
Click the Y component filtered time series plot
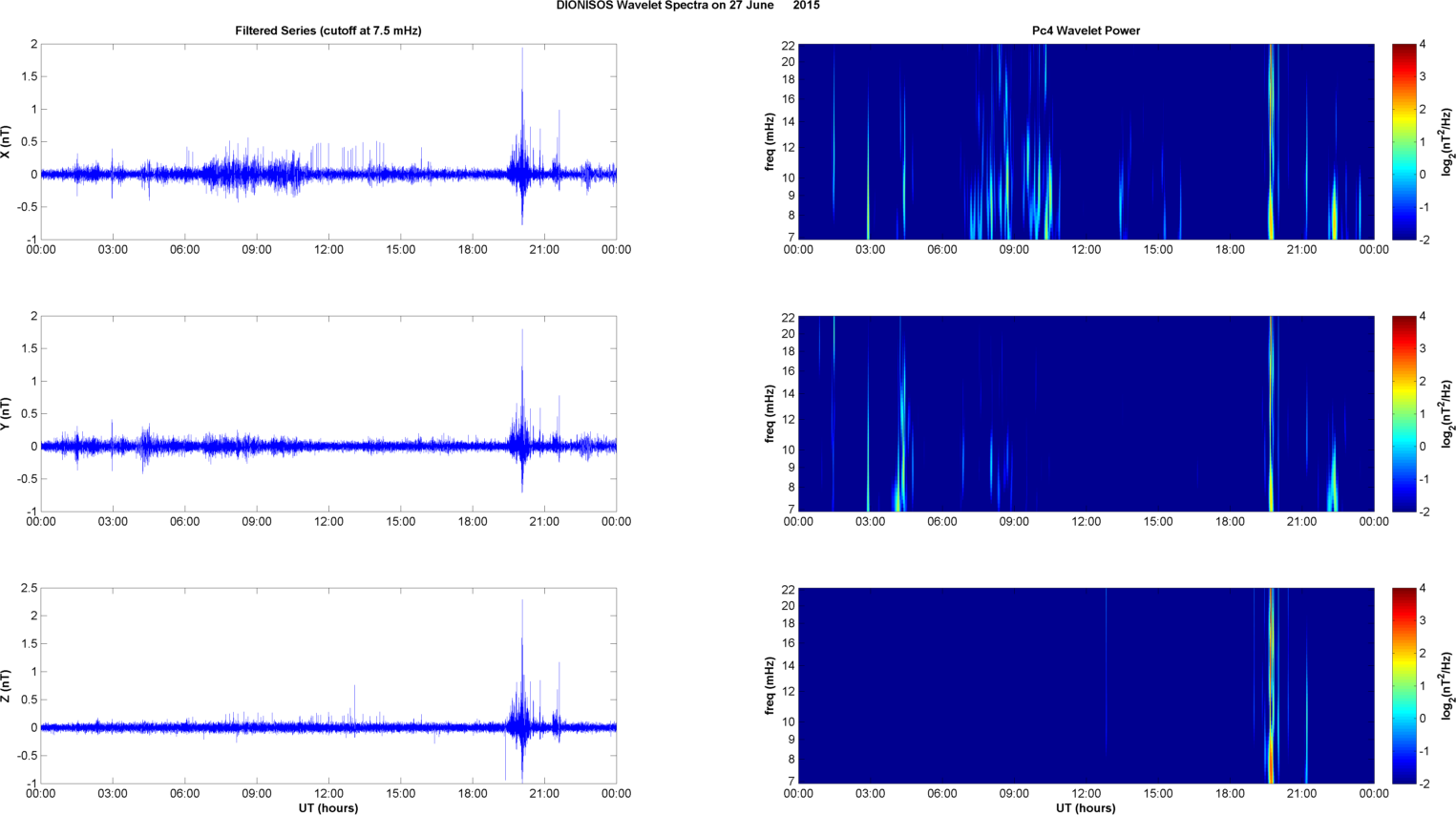[328, 413]
